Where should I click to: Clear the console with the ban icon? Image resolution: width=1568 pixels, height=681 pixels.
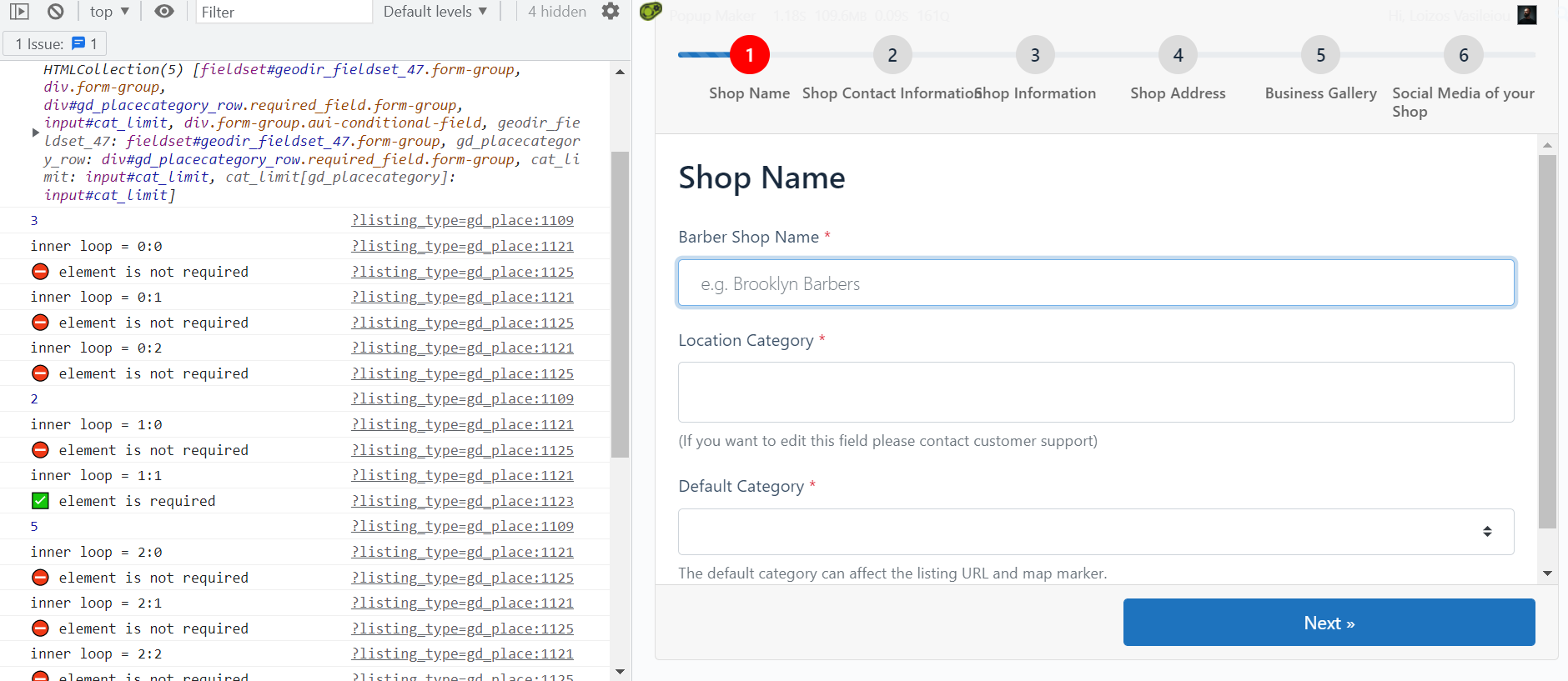click(x=55, y=12)
